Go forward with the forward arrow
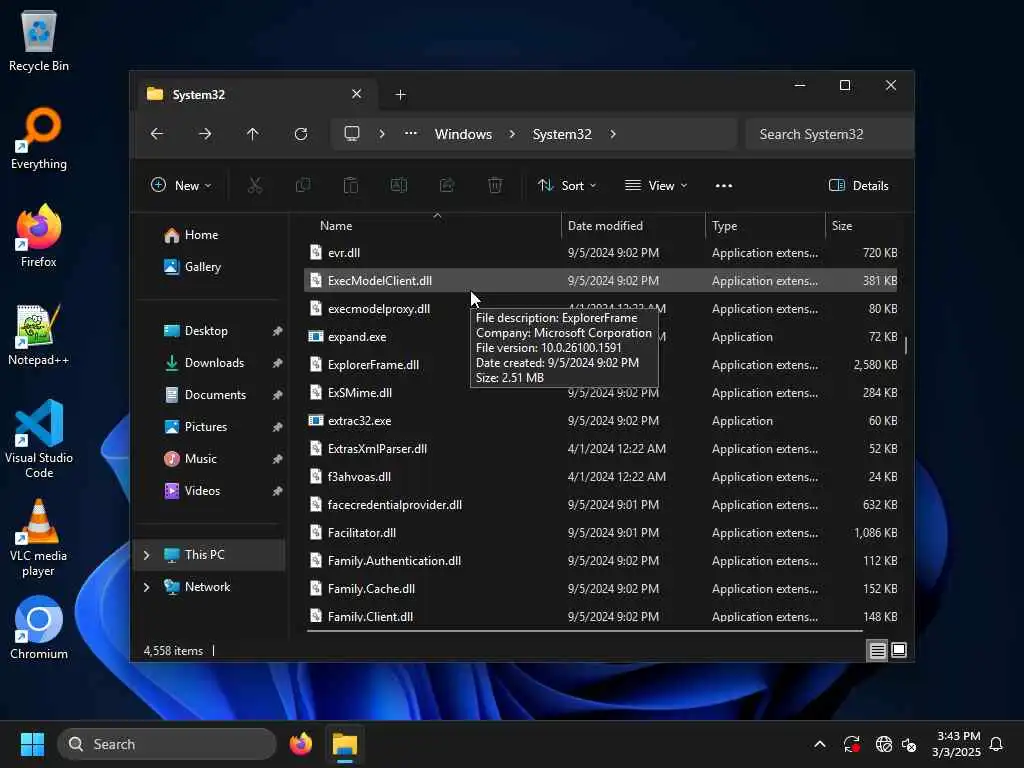Image resolution: width=1024 pixels, height=768 pixels. pyautogui.click(x=205, y=134)
